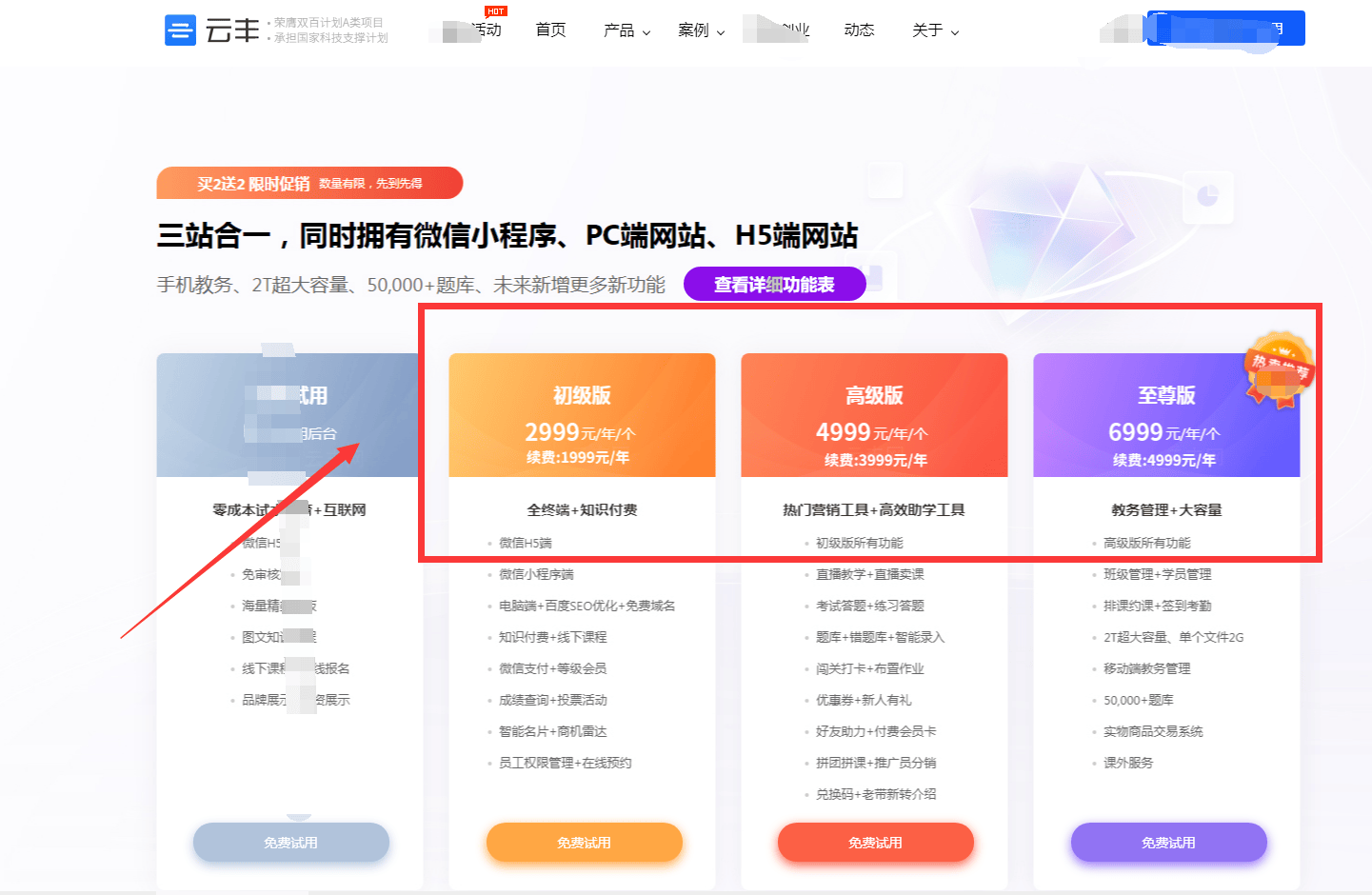Click 课外服务 item

(x=1128, y=763)
